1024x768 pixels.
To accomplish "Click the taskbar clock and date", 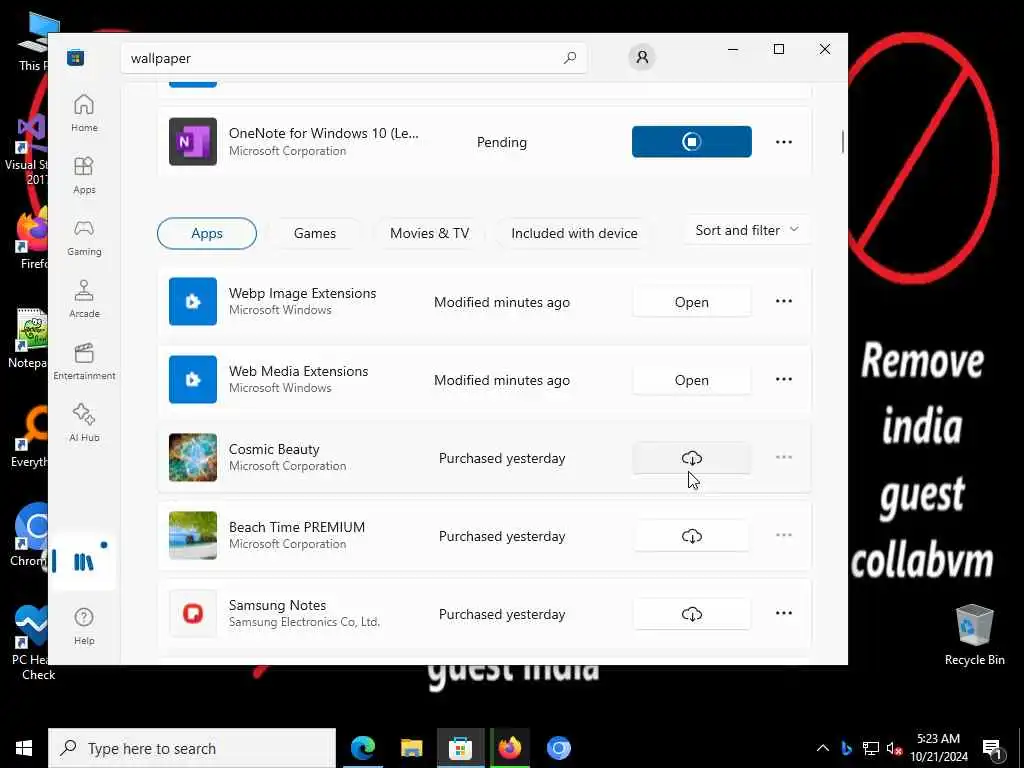I will tap(938, 748).
